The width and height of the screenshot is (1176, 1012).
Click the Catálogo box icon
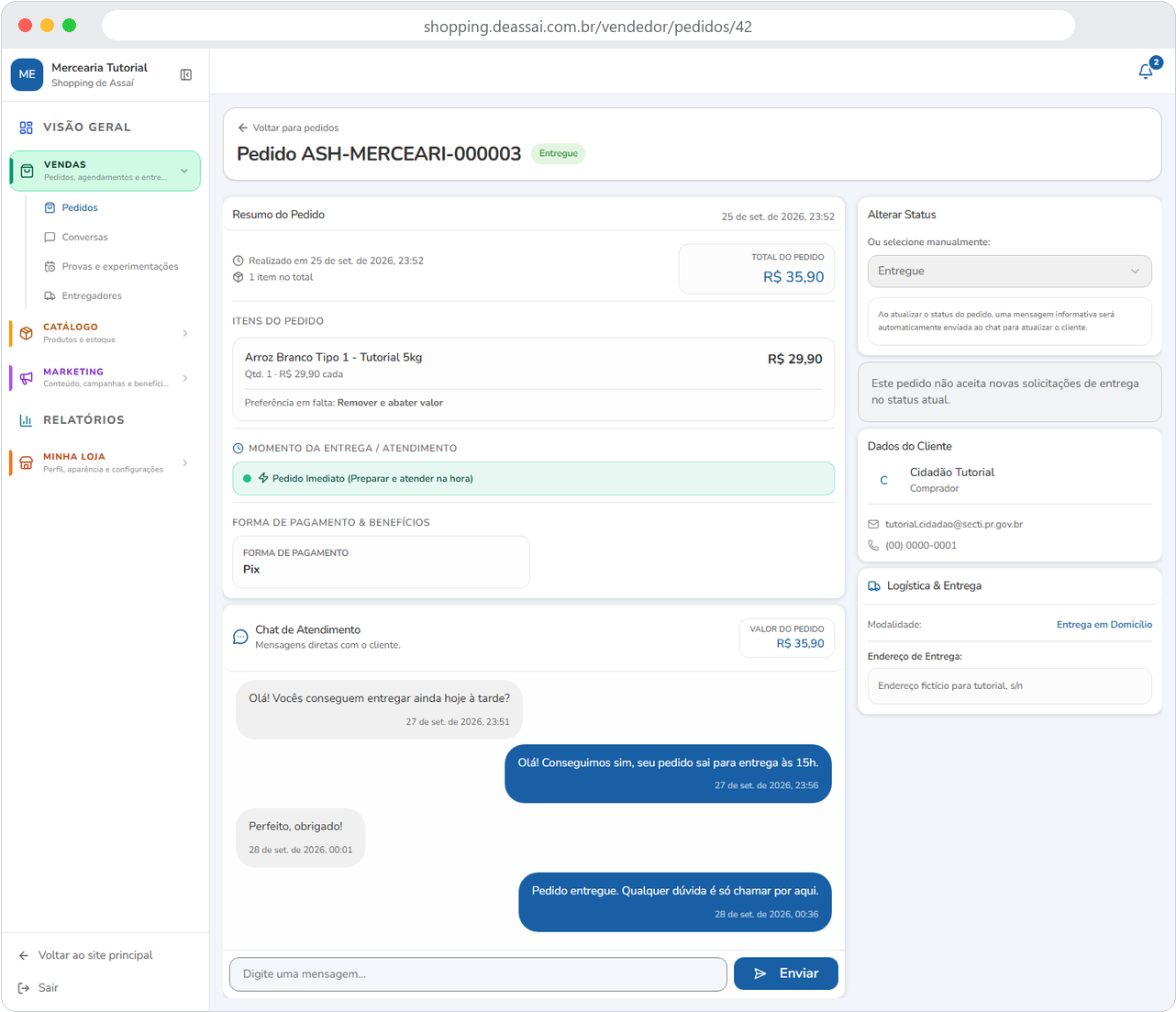pyautogui.click(x=27, y=333)
